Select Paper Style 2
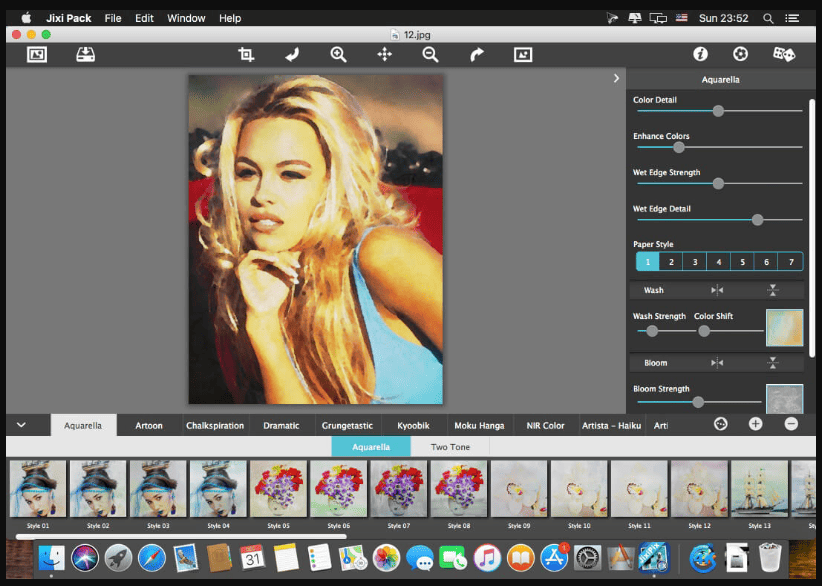822x586 pixels. click(671, 262)
